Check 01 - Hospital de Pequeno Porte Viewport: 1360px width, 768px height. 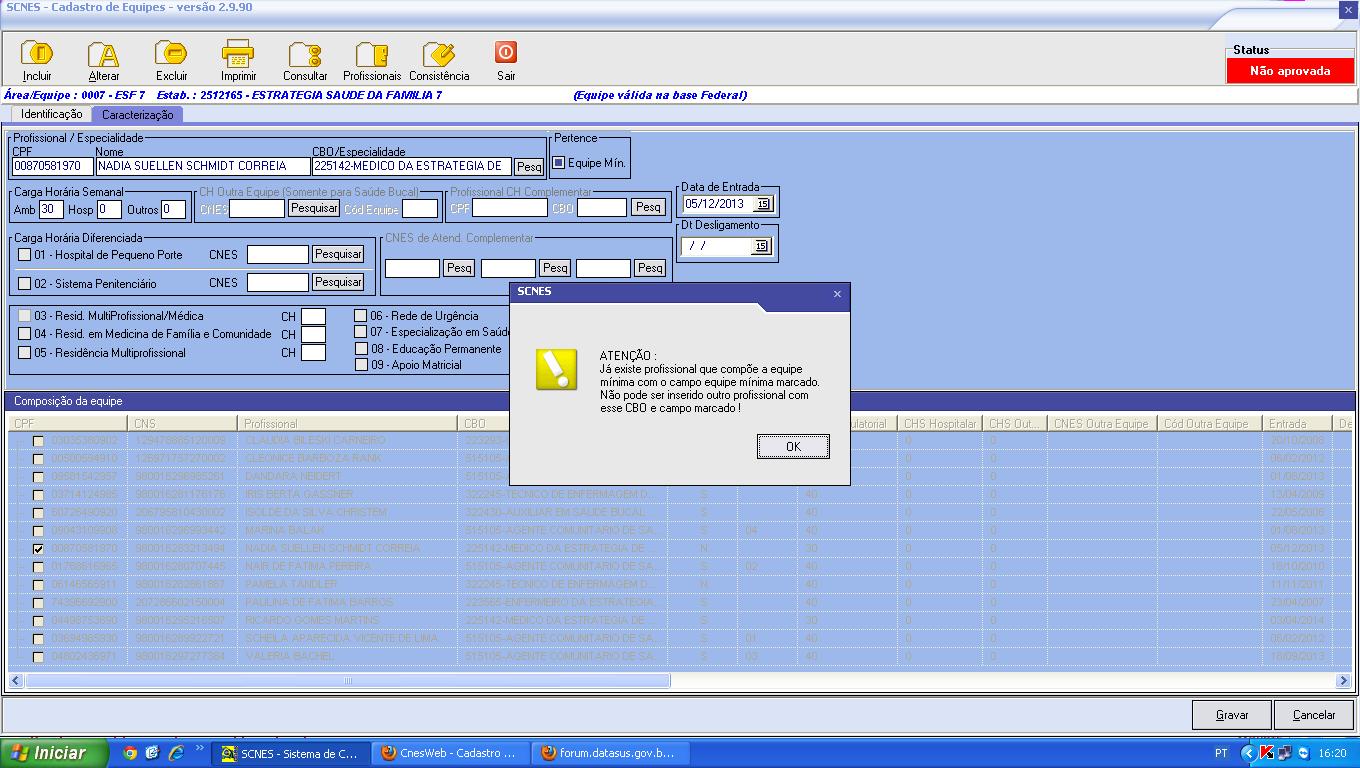[25, 255]
